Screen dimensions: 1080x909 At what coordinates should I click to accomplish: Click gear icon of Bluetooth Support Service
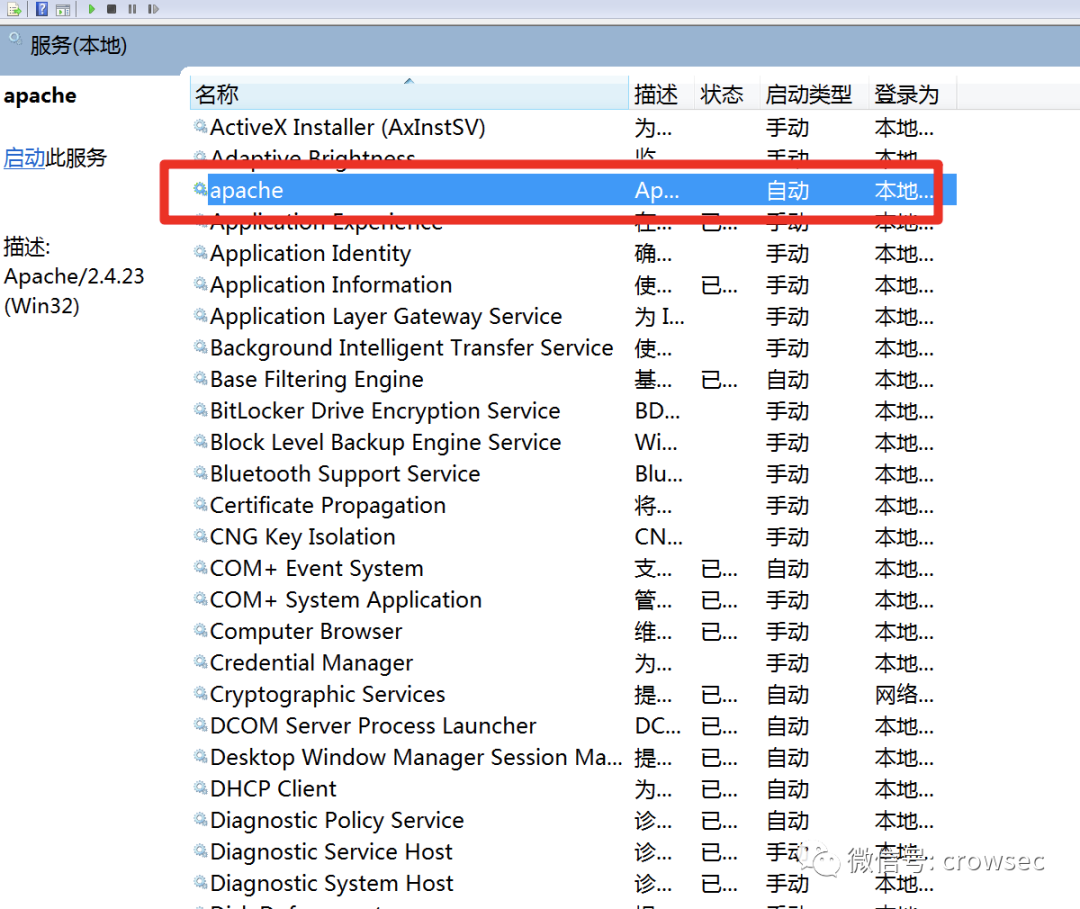click(200, 473)
